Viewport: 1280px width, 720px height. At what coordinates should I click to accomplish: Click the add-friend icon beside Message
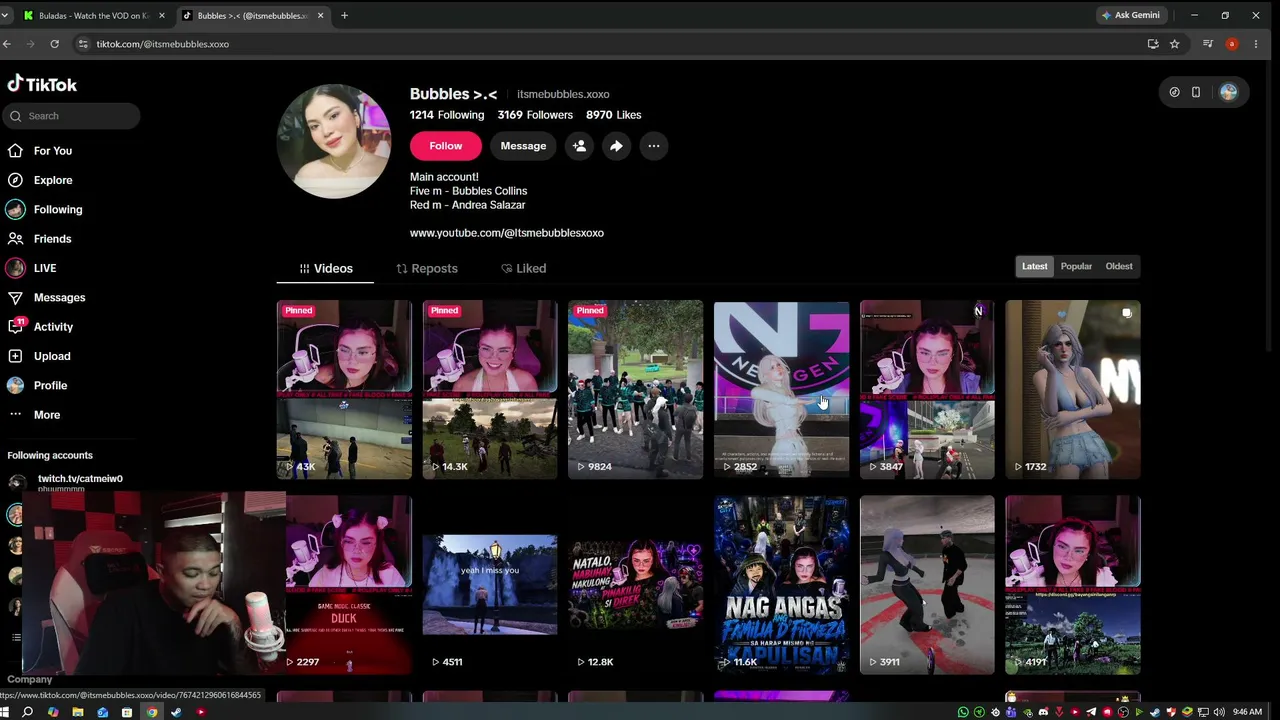[579, 146]
